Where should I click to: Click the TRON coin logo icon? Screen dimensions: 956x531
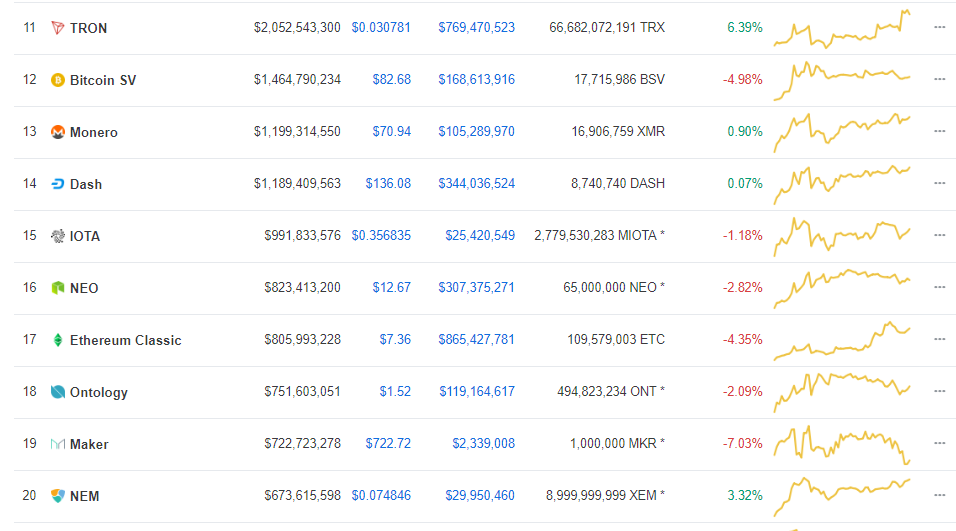[57, 28]
